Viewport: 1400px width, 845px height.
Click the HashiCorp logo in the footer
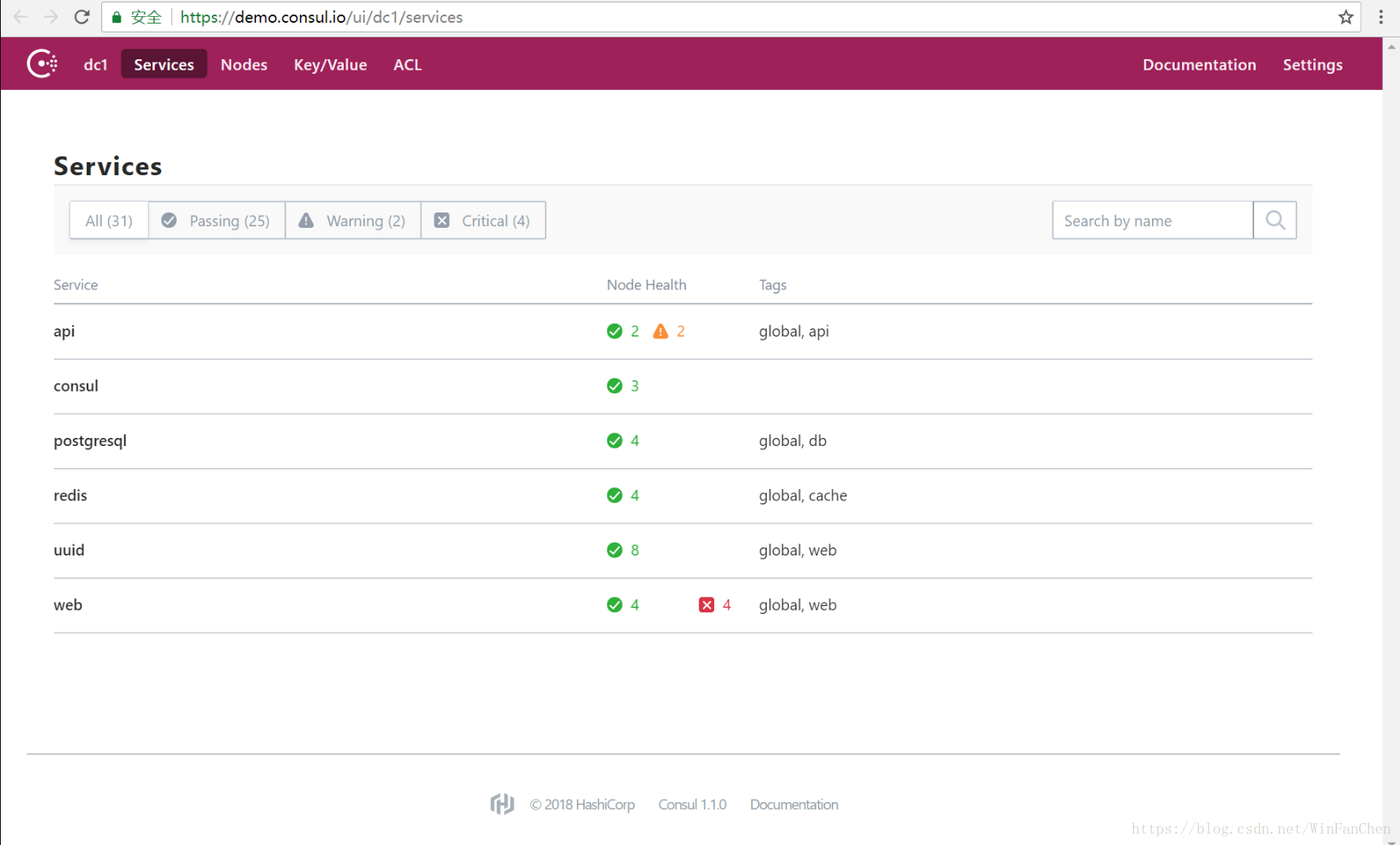[502, 804]
